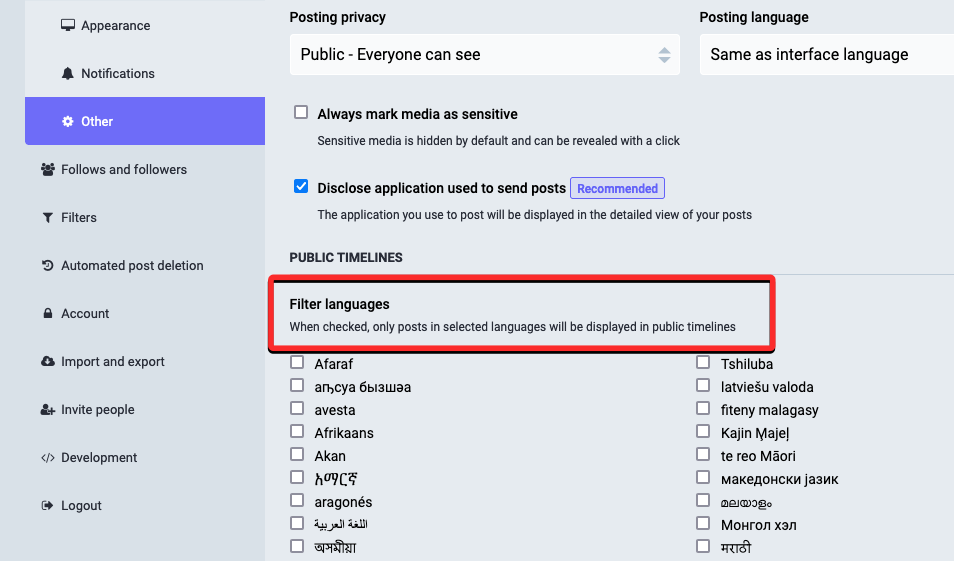Go to Invite people page
The height and width of the screenshot is (561, 954).
pyautogui.click(x=97, y=410)
